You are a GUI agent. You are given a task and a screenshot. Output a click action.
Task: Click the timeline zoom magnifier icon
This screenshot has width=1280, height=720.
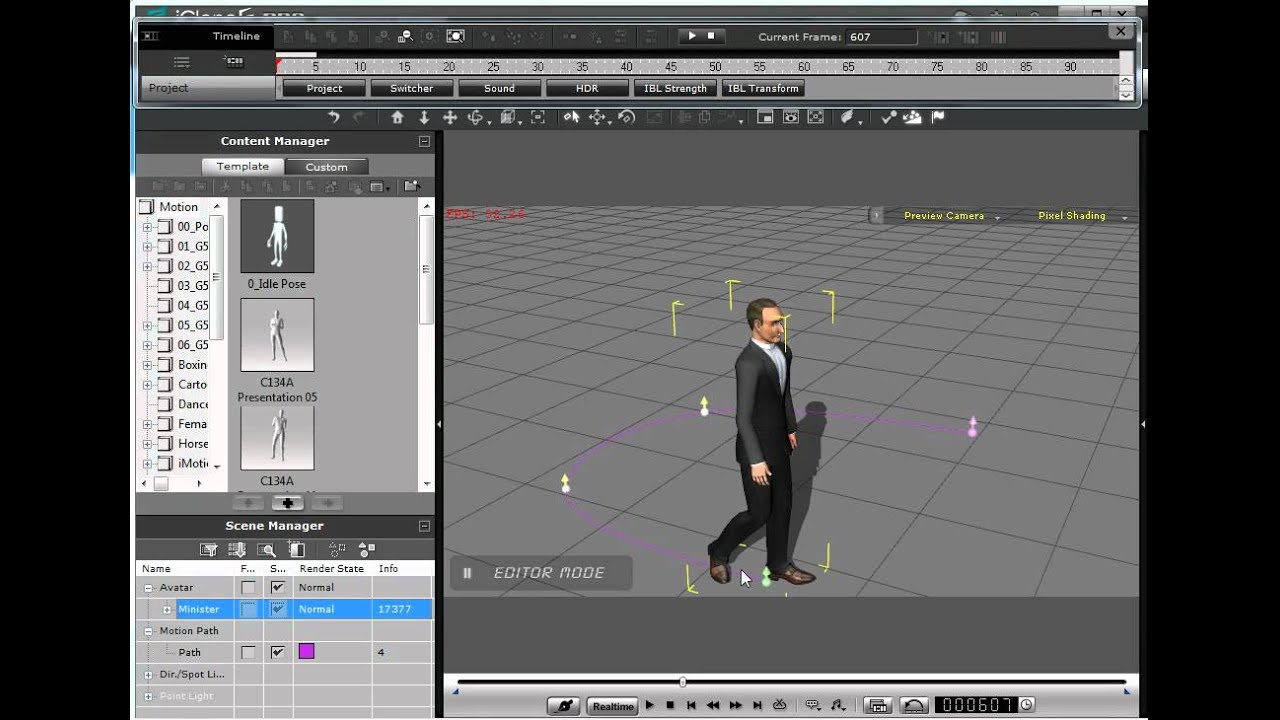pyautogui.click(x=405, y=37)
